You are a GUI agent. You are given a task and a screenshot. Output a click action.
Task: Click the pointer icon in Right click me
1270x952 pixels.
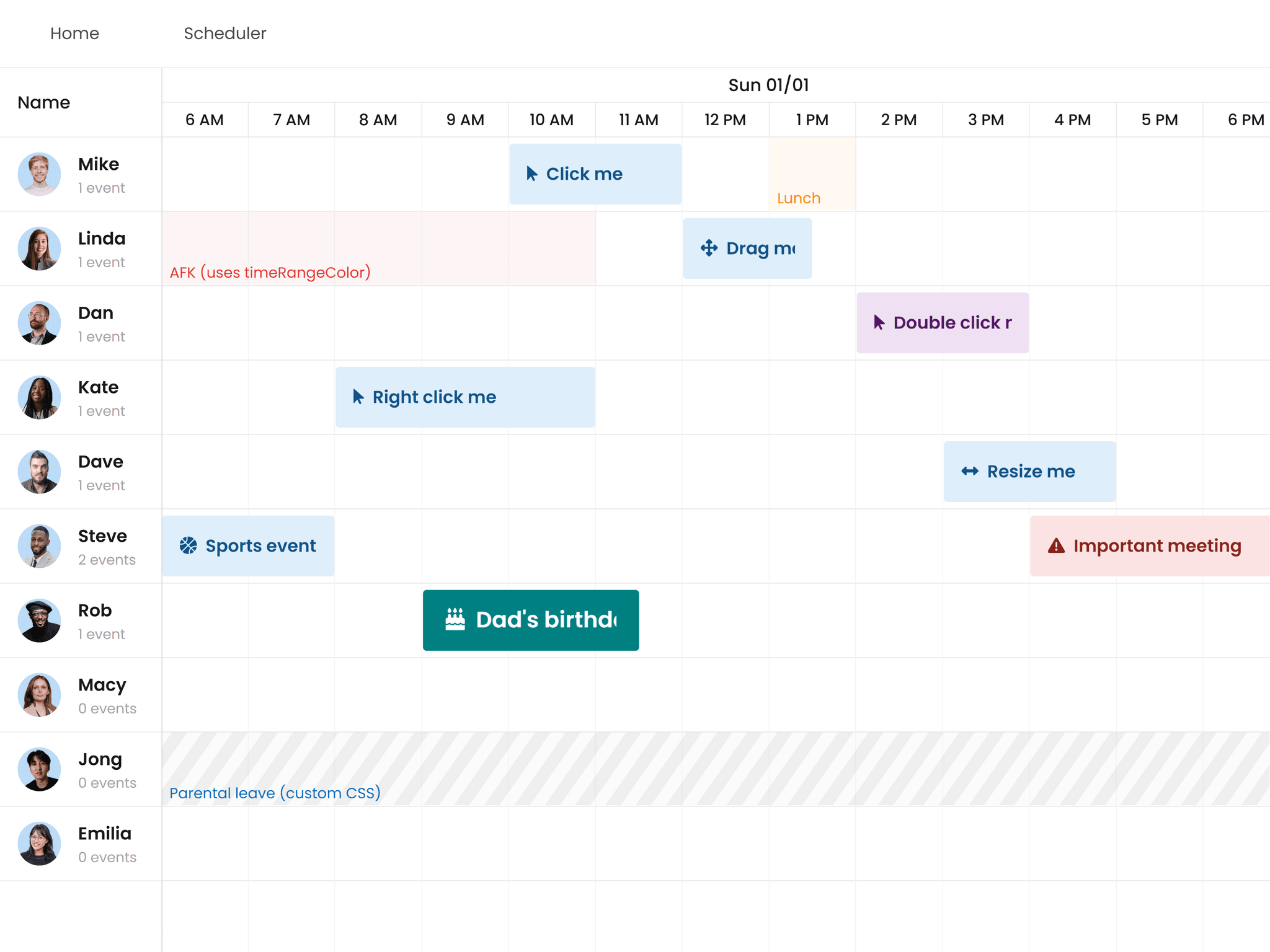pos(357,397)
